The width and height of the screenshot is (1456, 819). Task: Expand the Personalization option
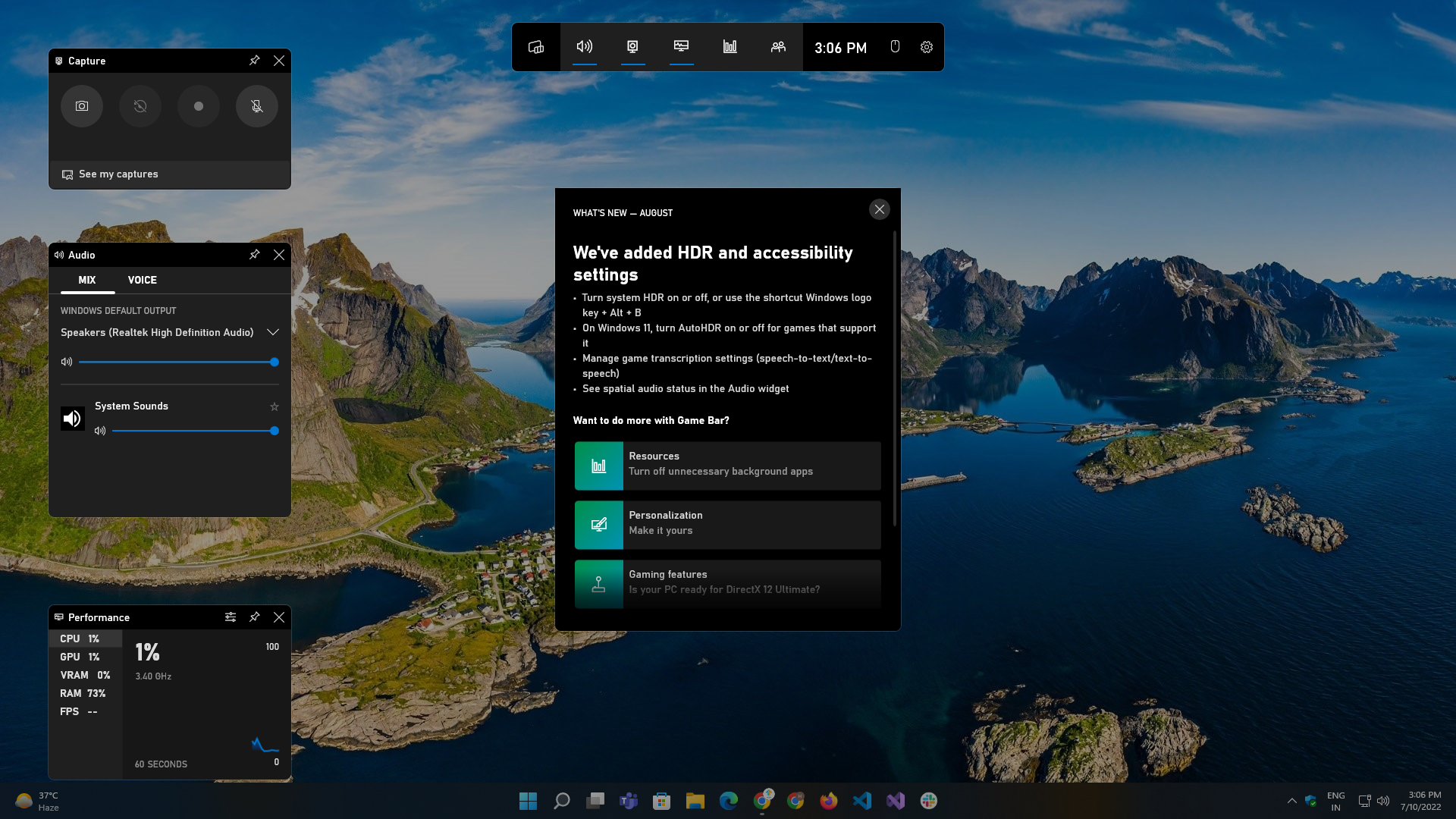click(x=728, y=523)
